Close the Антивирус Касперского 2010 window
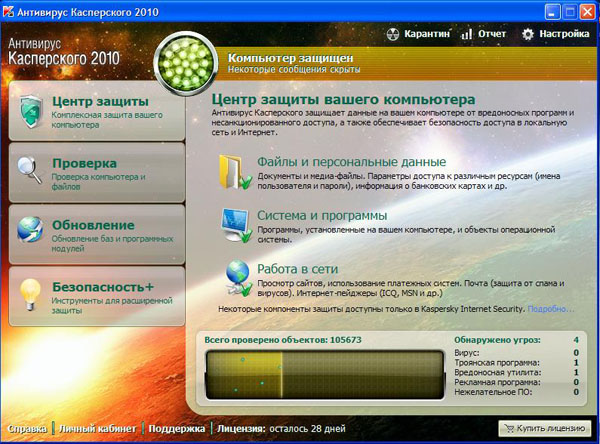The image size is (600, 444). 587,12
